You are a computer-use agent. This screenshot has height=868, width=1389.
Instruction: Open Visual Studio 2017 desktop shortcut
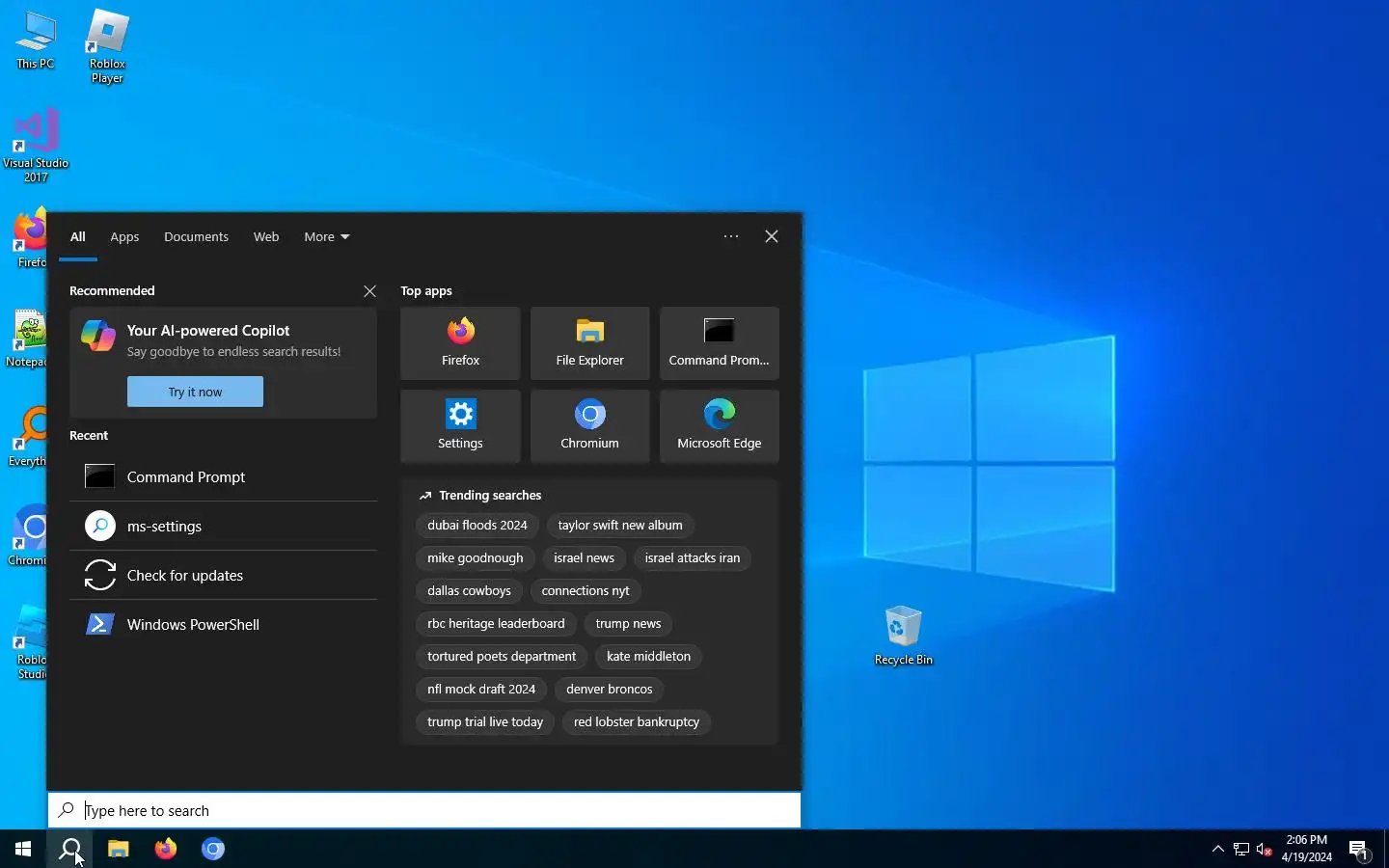click(36, 145)
